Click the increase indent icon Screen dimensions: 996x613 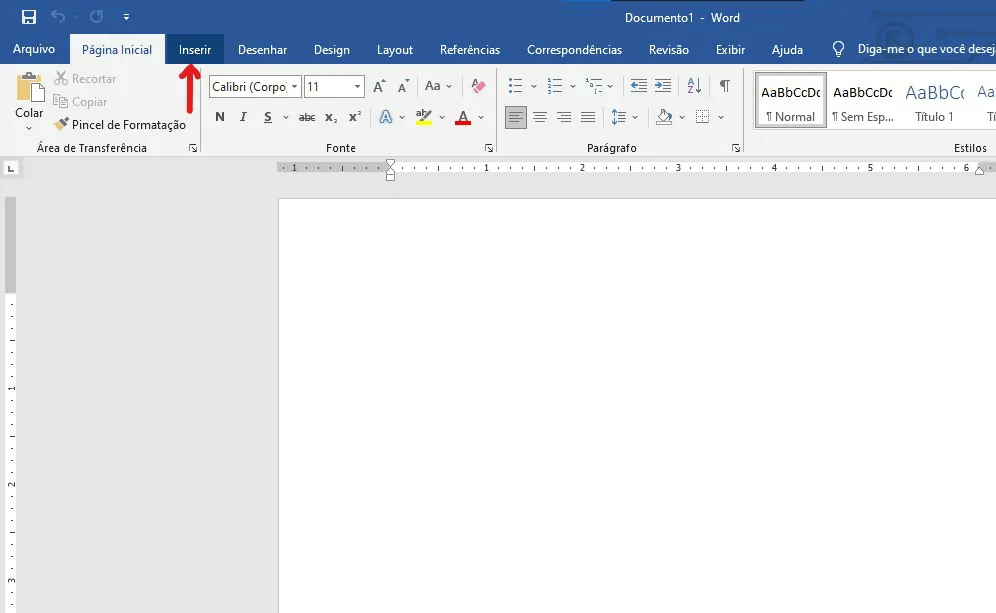coord(663,86)
